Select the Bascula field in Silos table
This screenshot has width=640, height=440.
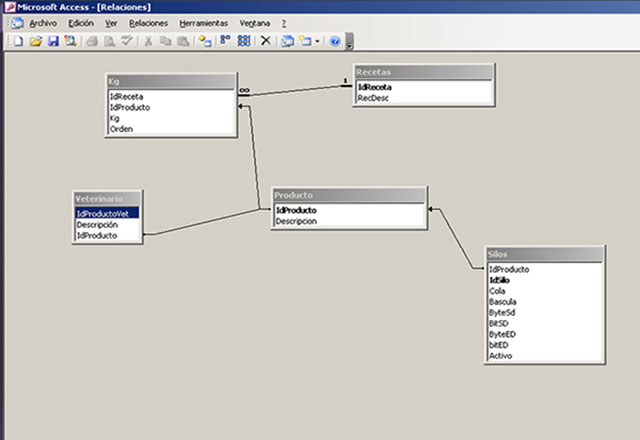505,301
